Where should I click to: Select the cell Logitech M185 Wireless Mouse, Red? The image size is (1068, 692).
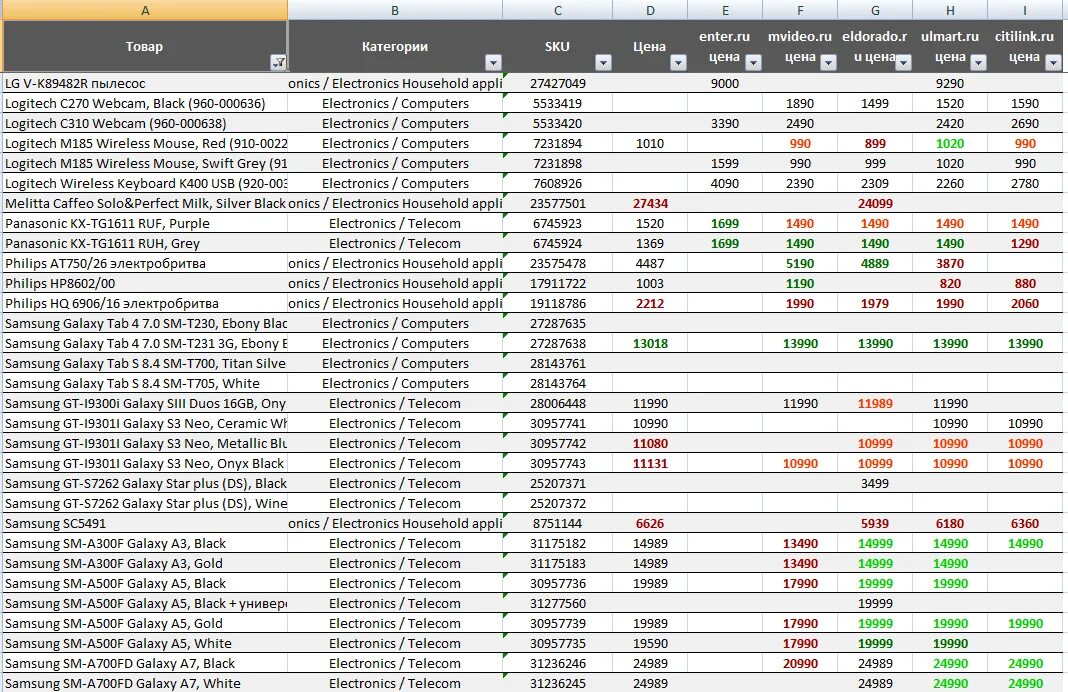point(145,144)
